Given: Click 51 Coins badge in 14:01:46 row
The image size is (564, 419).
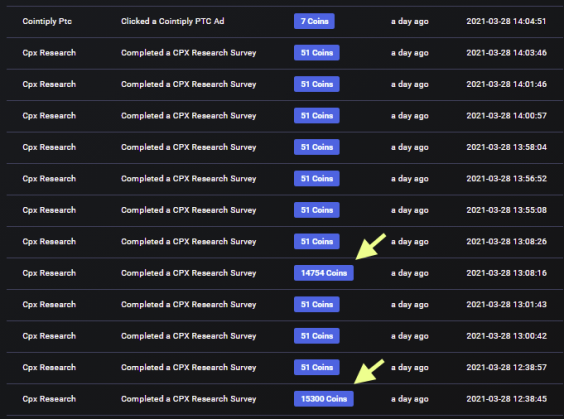Looking at the screenshot, I should pyautogui.click(x=317, y=84).
